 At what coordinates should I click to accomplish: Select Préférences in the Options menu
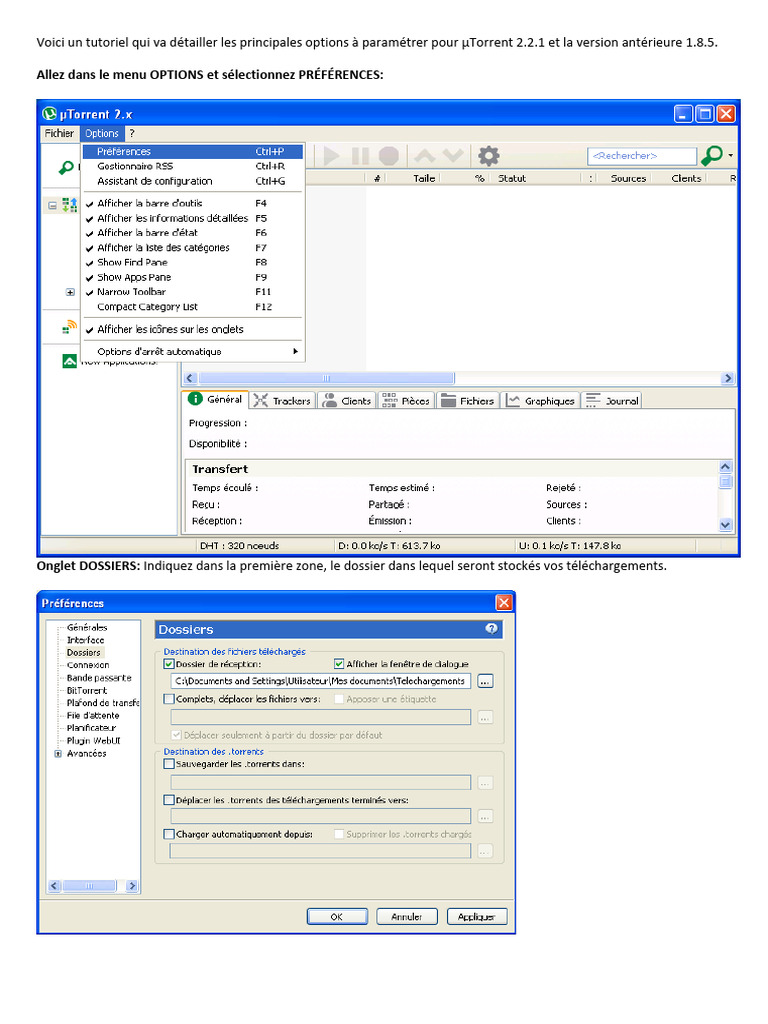tap(193, 152)
